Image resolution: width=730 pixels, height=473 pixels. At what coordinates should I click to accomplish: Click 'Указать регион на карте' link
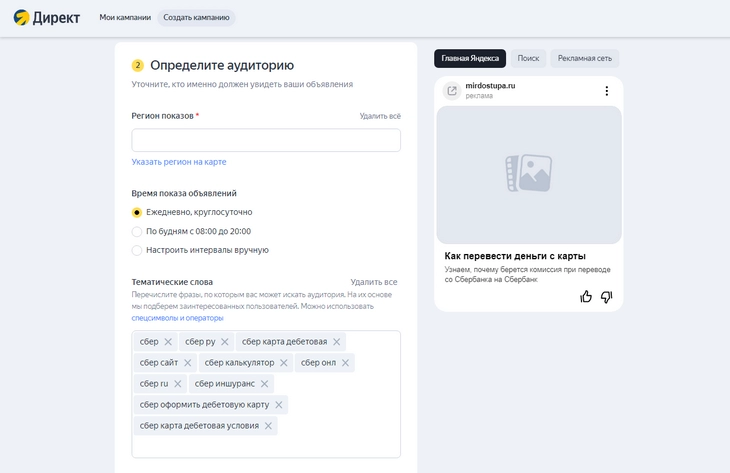[x=179, y=162]
